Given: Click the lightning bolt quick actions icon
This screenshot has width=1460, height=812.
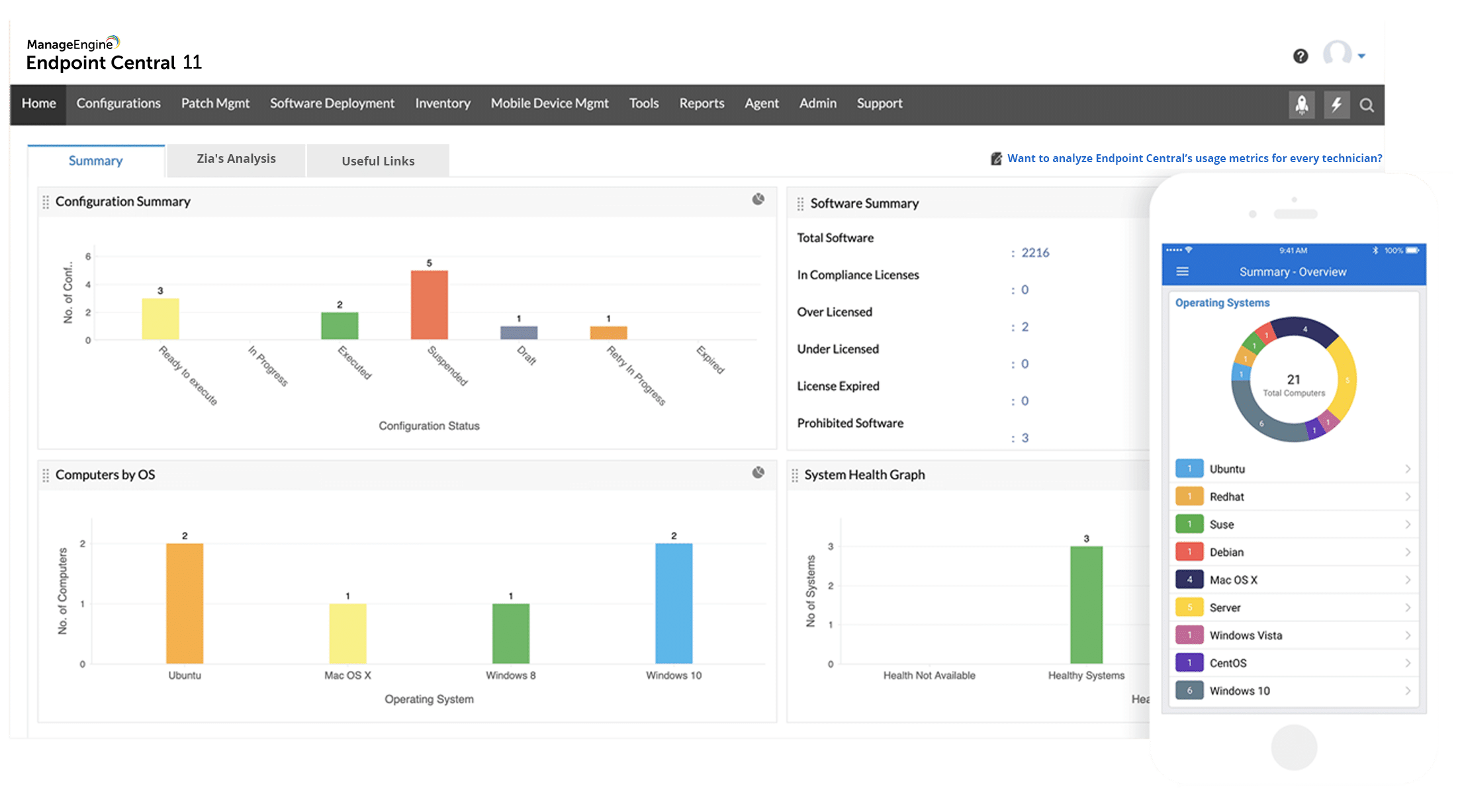Looking at the screenshot, I should click(1336, 105).
